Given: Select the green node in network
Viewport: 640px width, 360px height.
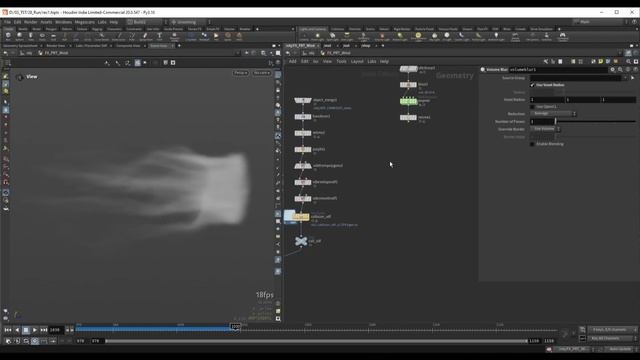Looking at the screenshot, I should tap(408, 101).
